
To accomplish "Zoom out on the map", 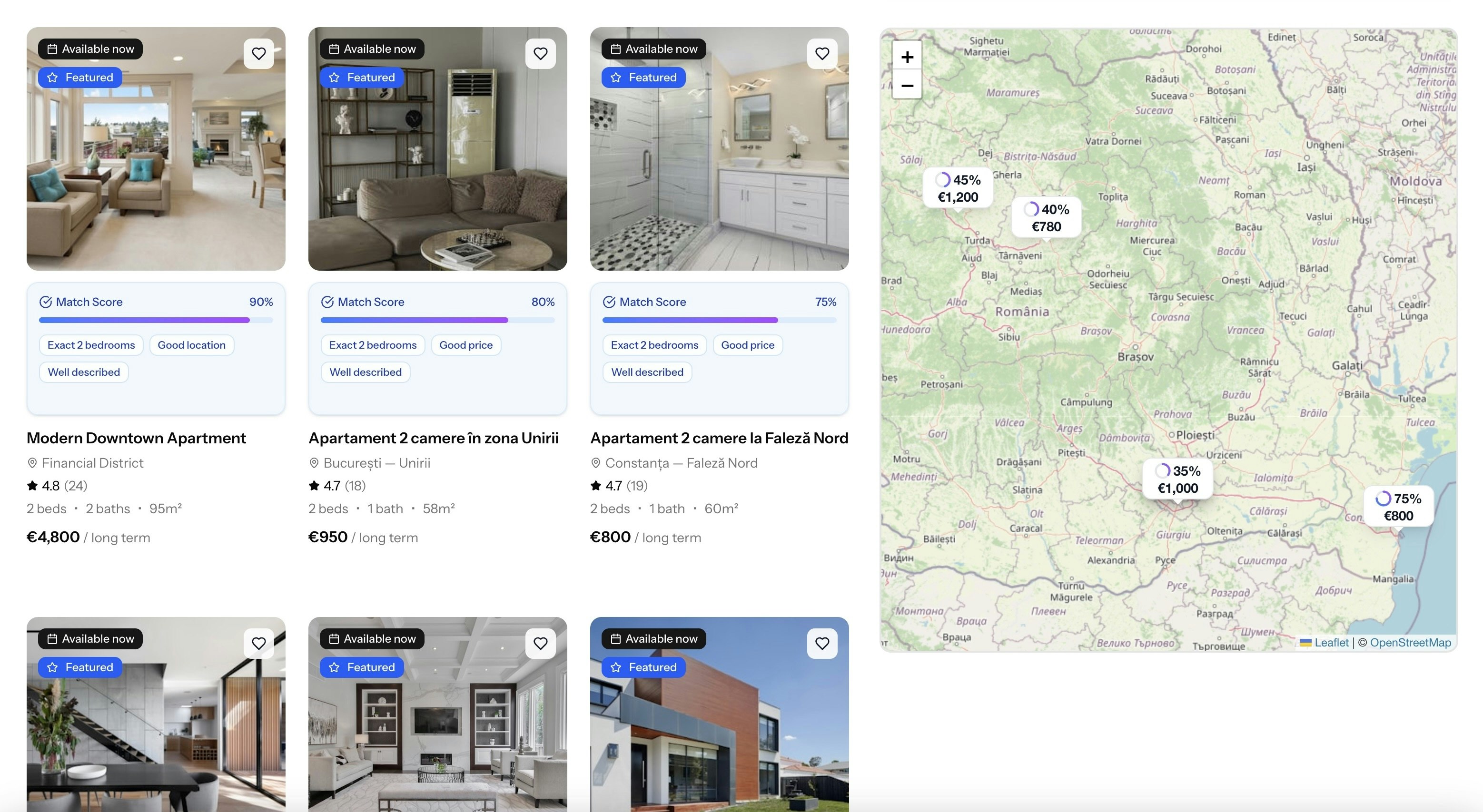I will 907,85.
